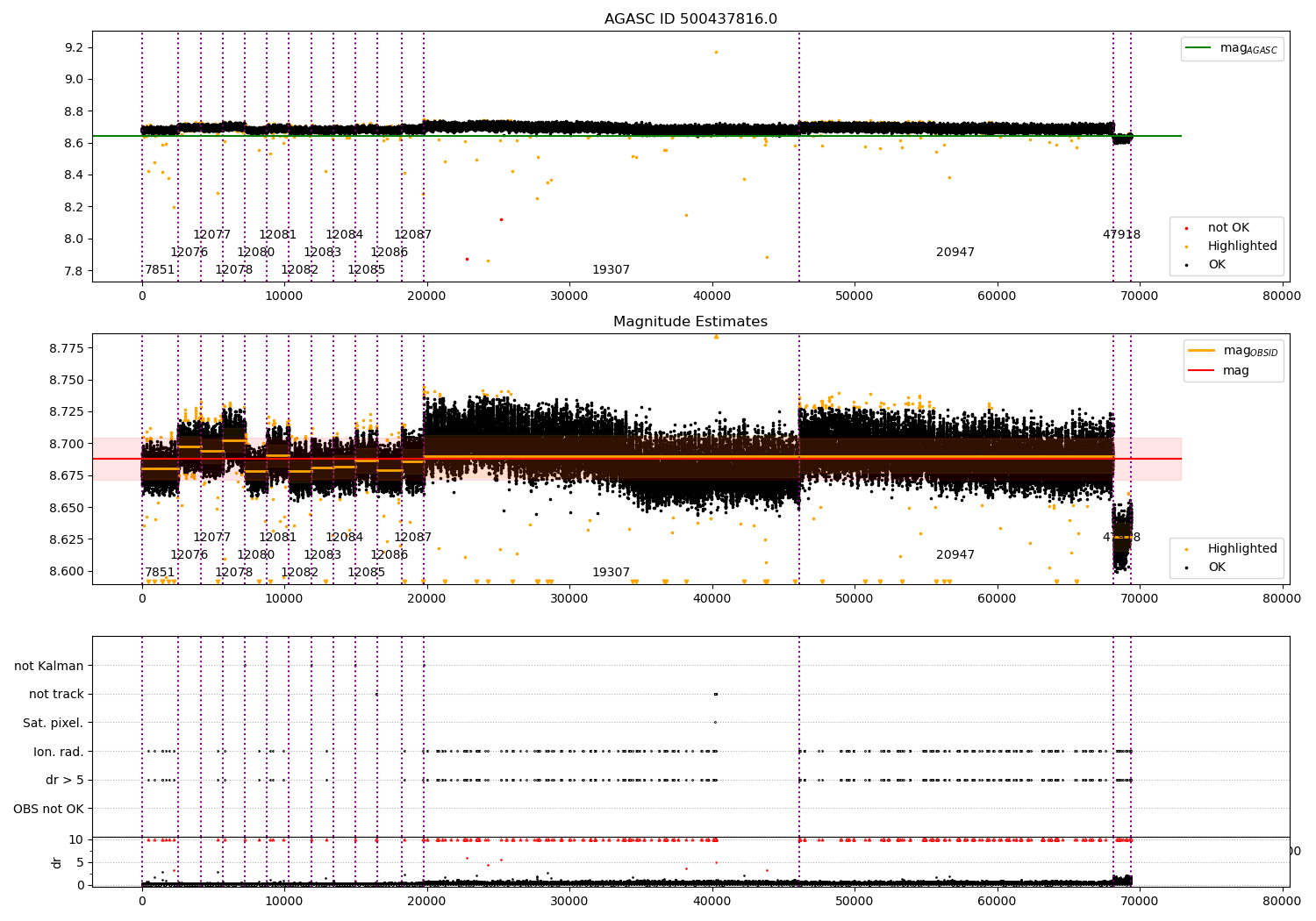This screenshot has height=921, width=1316.
Task: Select the mag AGASC legend label
Action: 1248,49
